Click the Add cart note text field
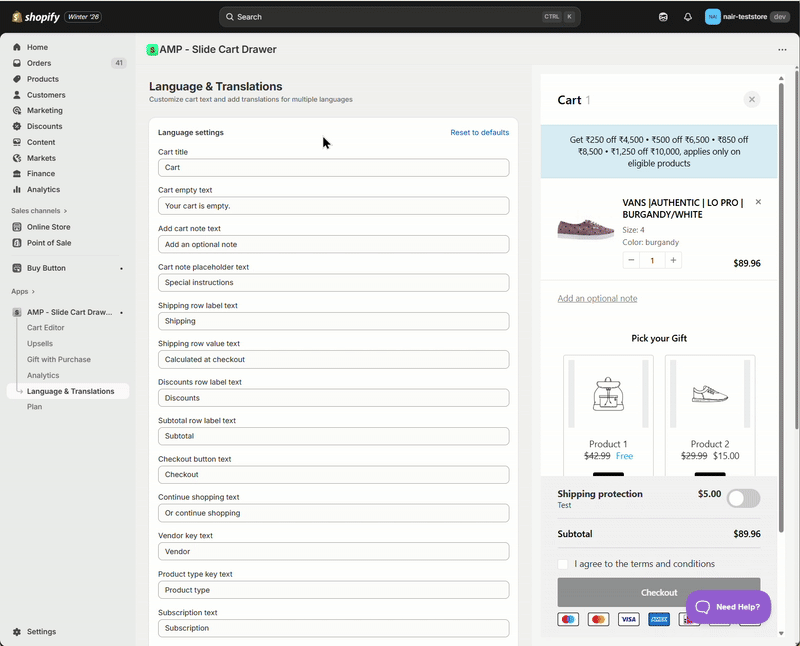800x646 pixels. [x=333, y=244]
